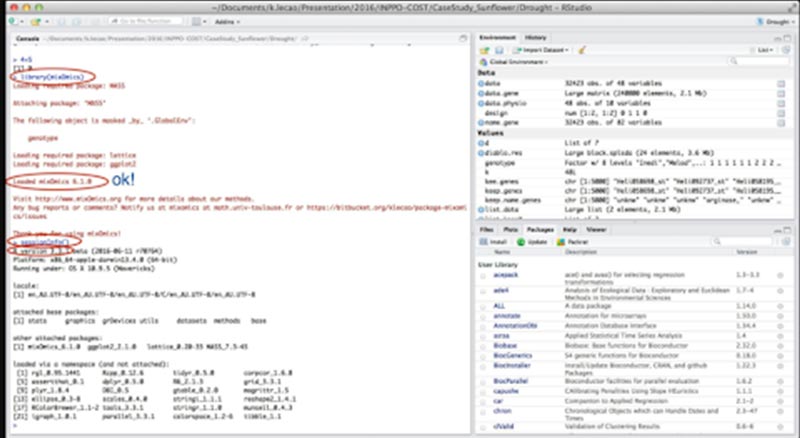Open 'design' table viewer icon
This screenshot has width=800, height=438.
(781, 113)
